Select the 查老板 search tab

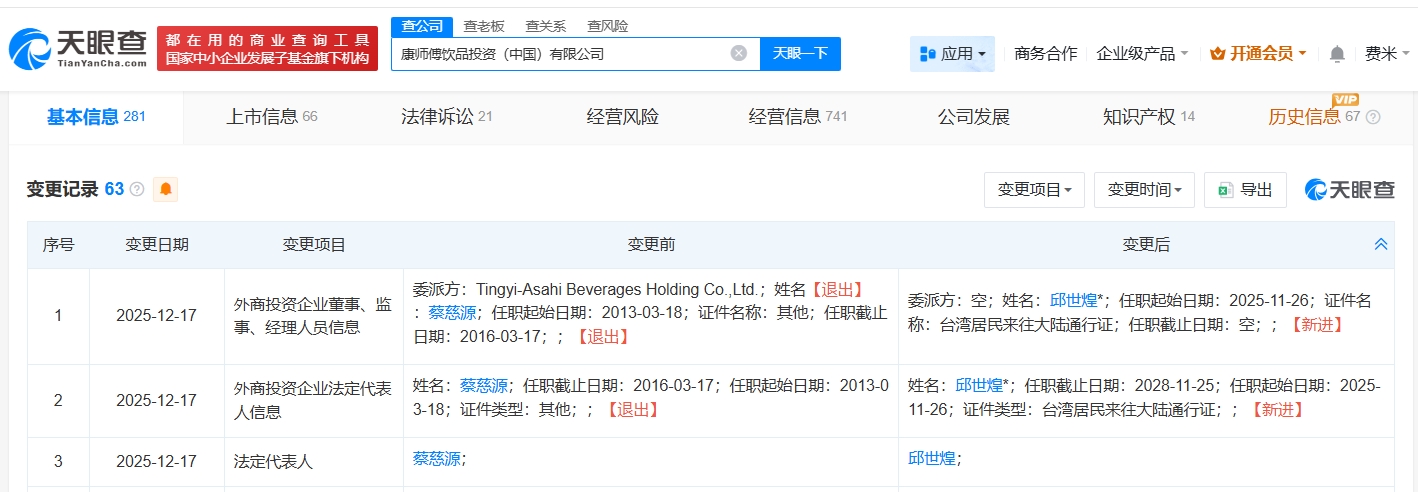point(483,26)
